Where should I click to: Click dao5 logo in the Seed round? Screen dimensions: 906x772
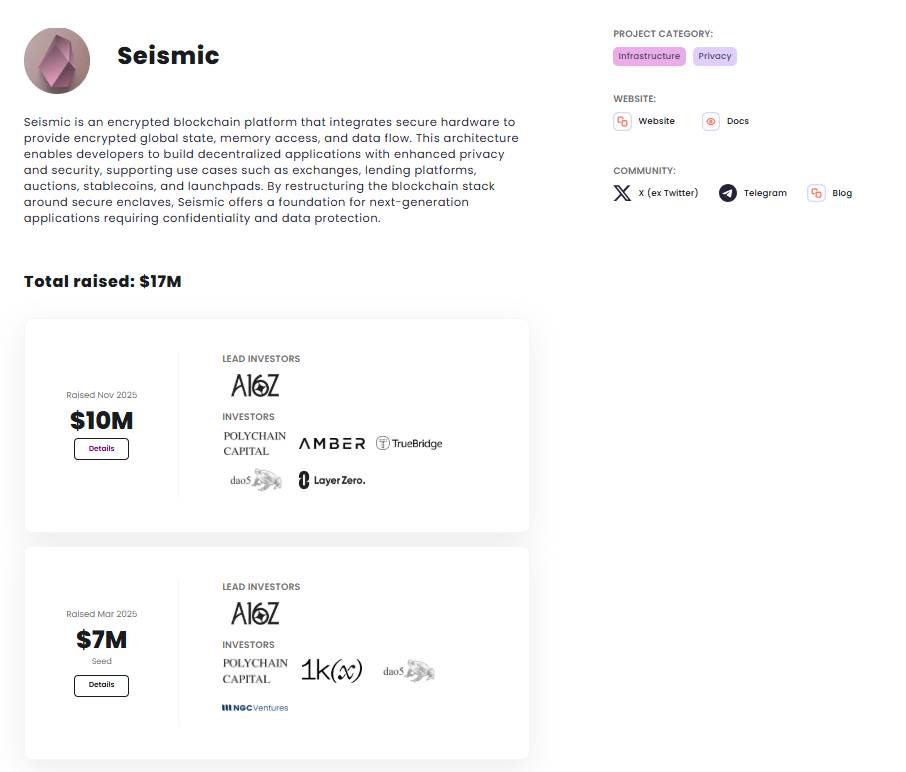click(408, 671)
